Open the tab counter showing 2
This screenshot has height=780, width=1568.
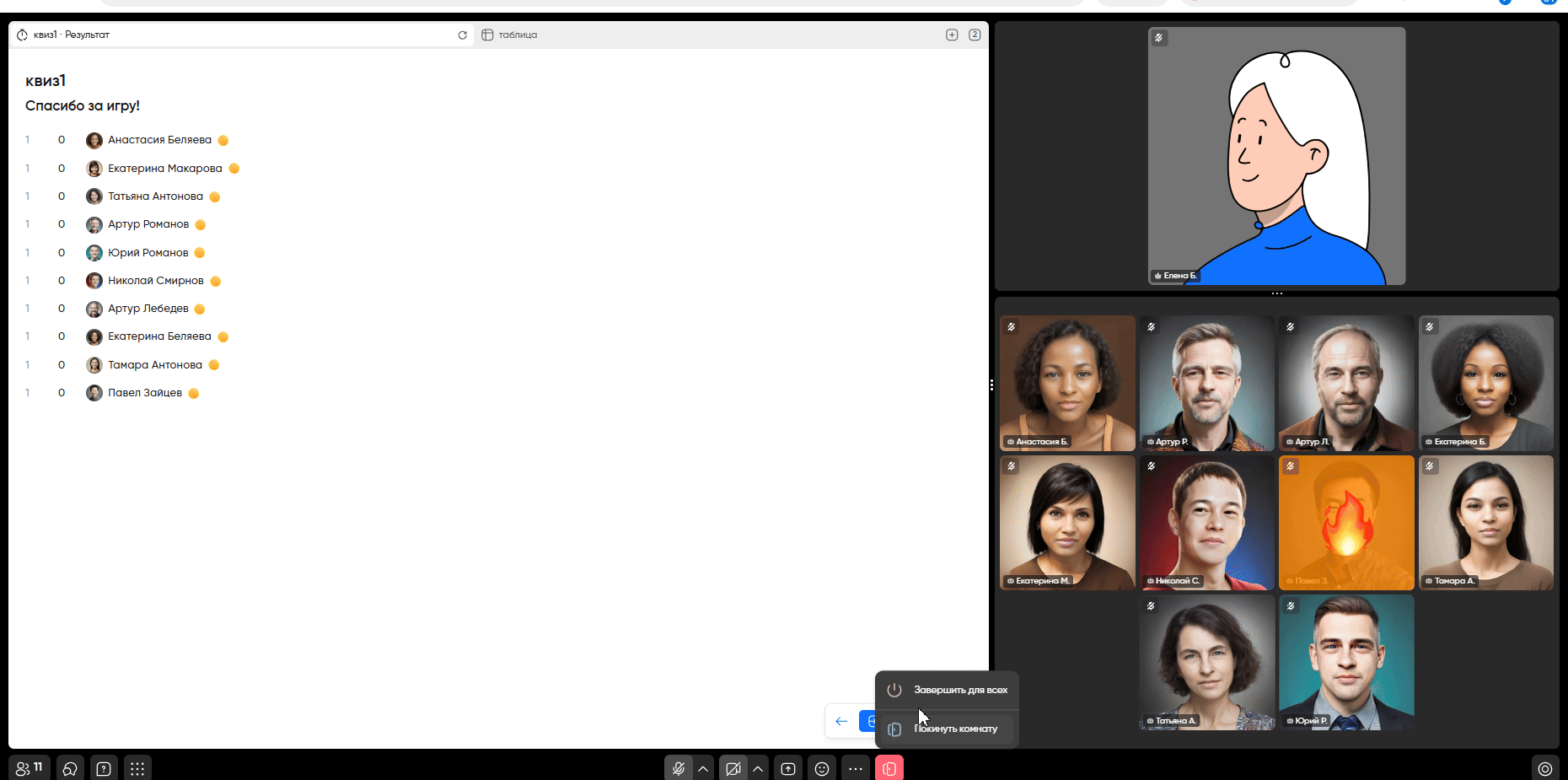[975, 35]
